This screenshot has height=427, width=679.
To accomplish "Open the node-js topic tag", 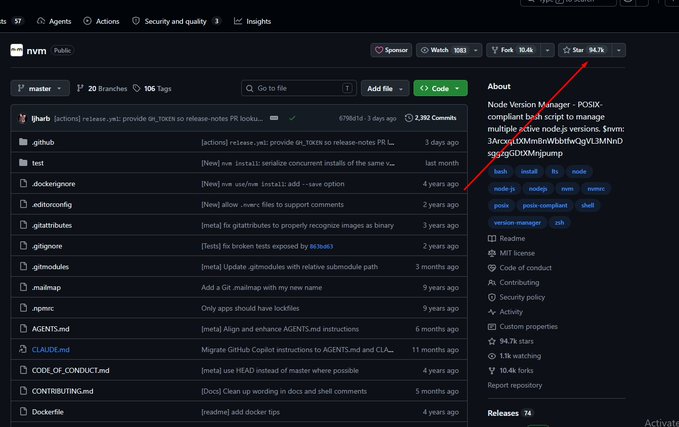I will 504,189.
